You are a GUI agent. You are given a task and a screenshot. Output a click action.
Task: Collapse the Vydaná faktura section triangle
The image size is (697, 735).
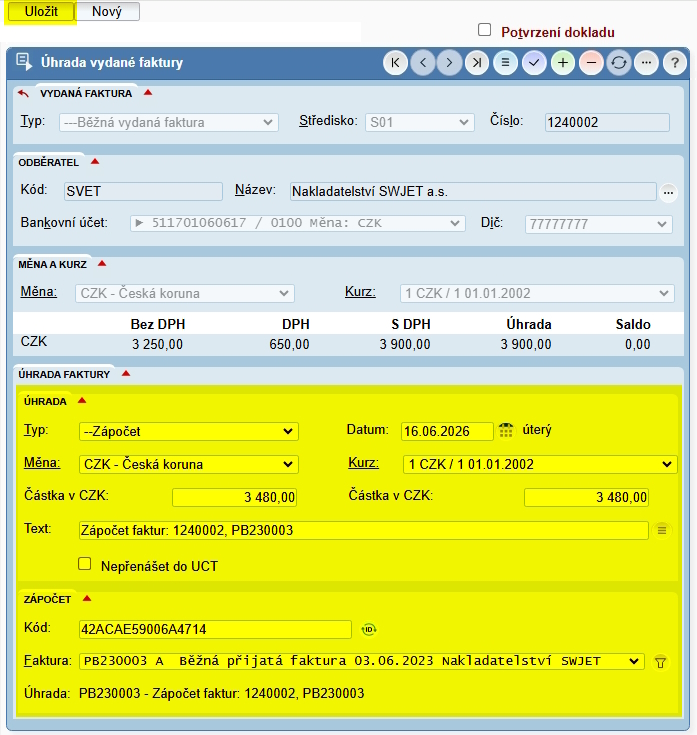click(148, 93)
